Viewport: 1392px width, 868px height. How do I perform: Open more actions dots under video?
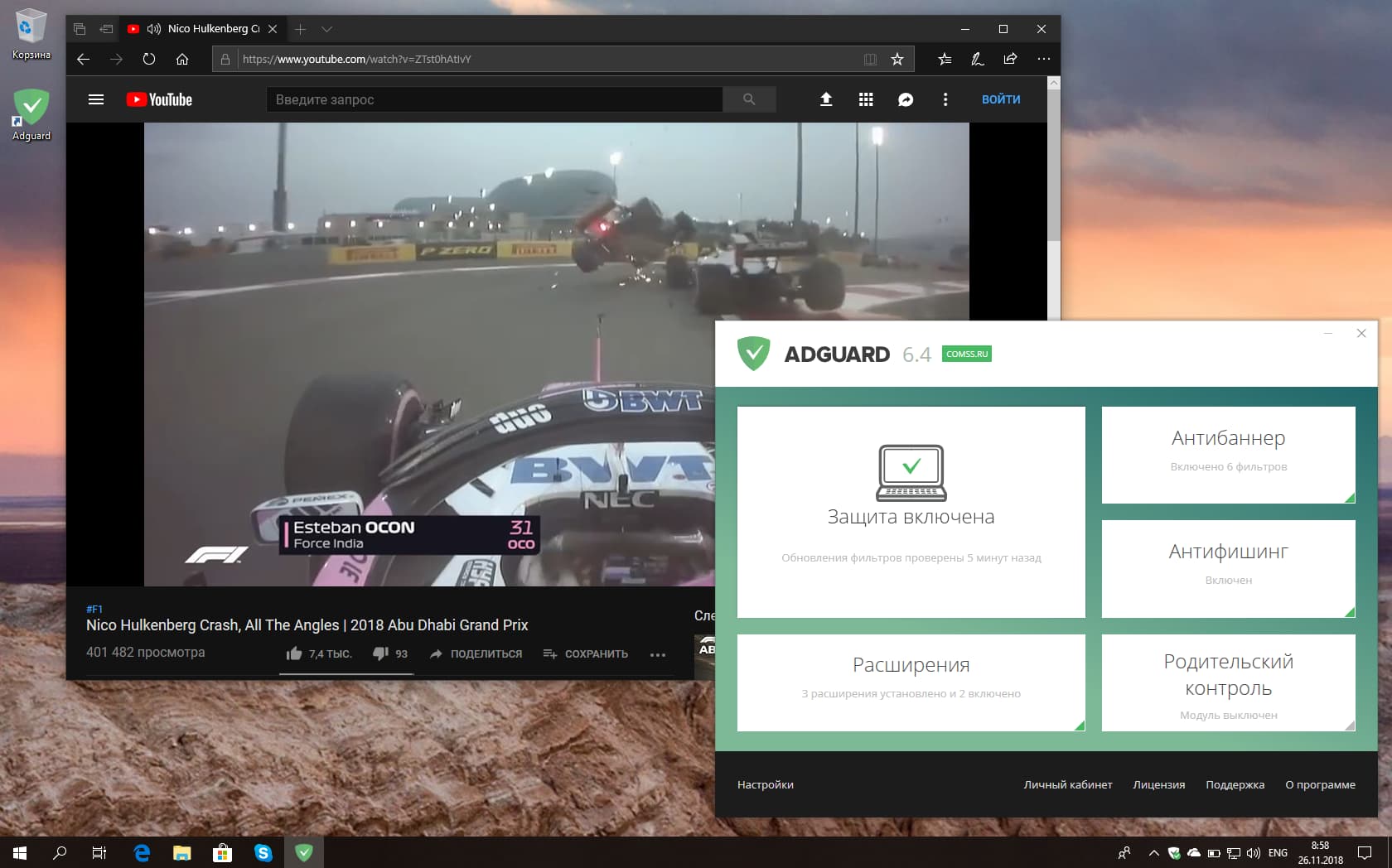658,654
